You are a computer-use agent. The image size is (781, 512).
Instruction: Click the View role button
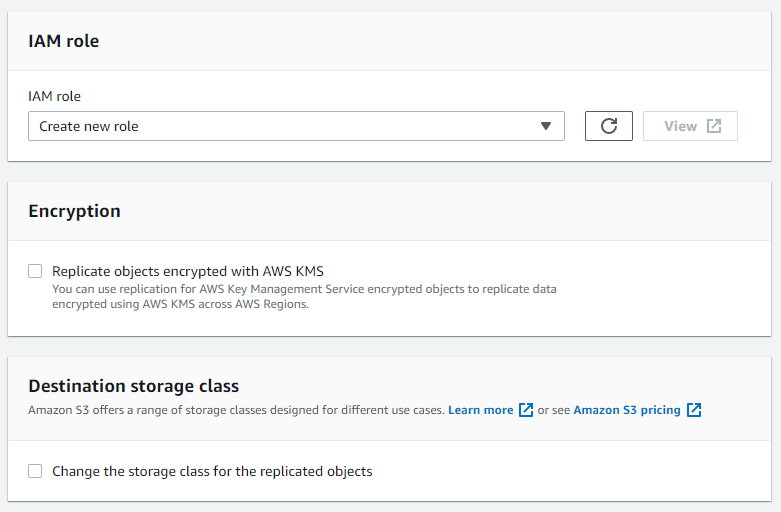pyautogui.click(x=690, y=126)
